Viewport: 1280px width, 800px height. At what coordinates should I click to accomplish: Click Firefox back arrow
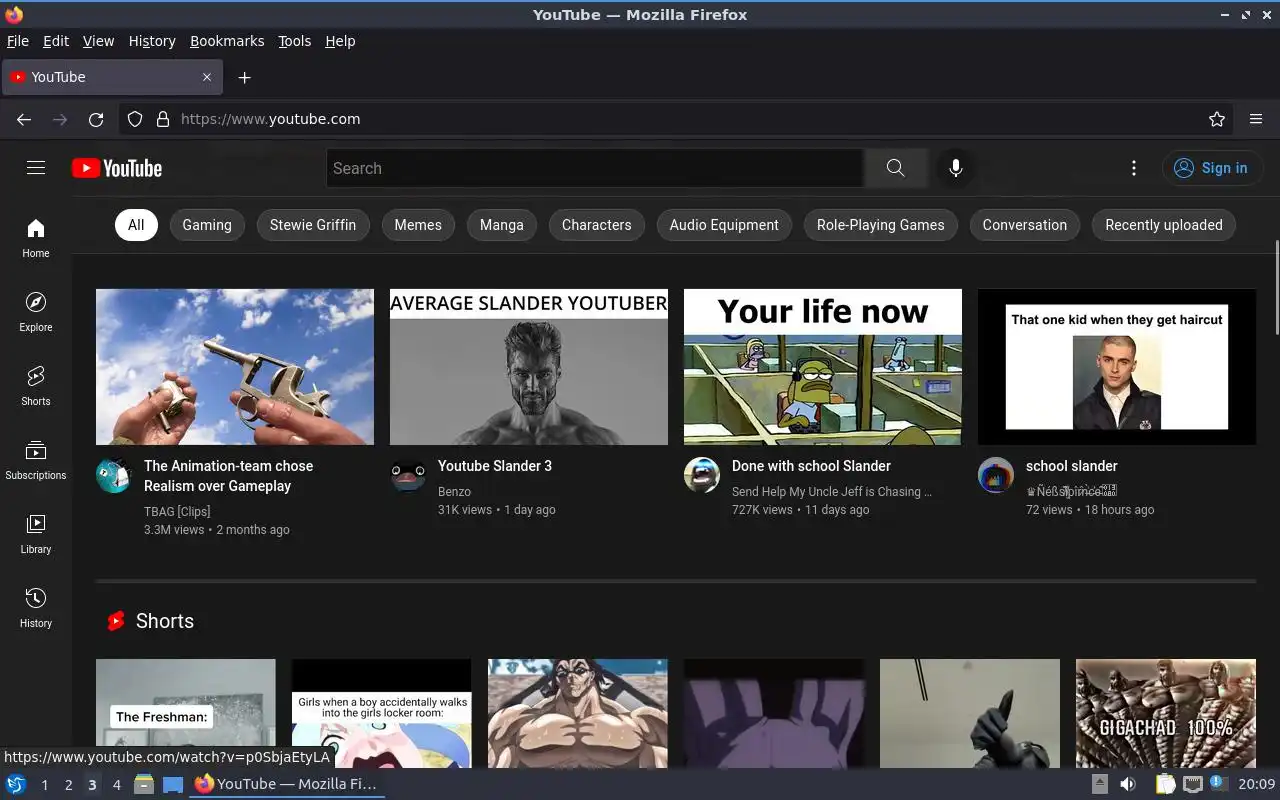click(24, 119)
